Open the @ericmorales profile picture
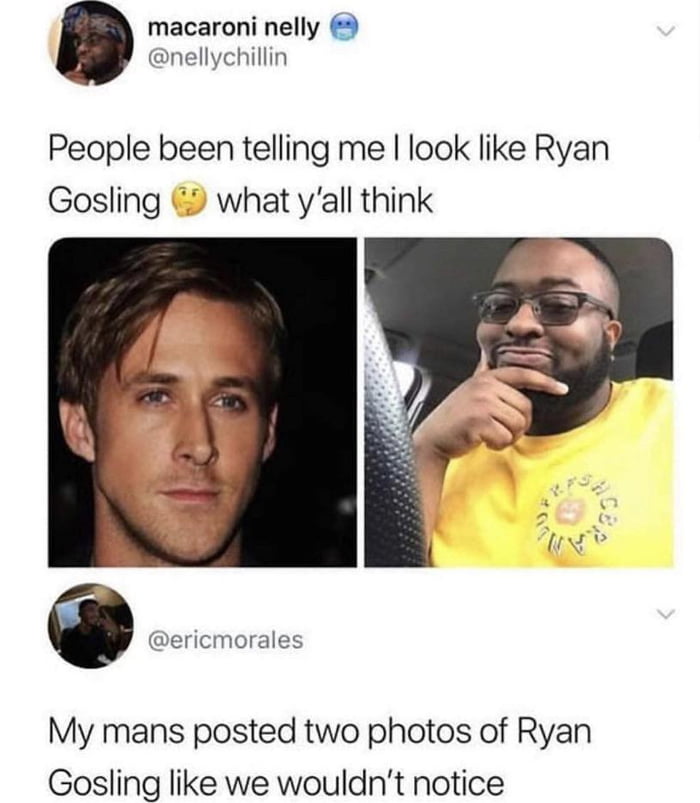The height and width of the screenshot is (803, 700). tap(91, 626)
